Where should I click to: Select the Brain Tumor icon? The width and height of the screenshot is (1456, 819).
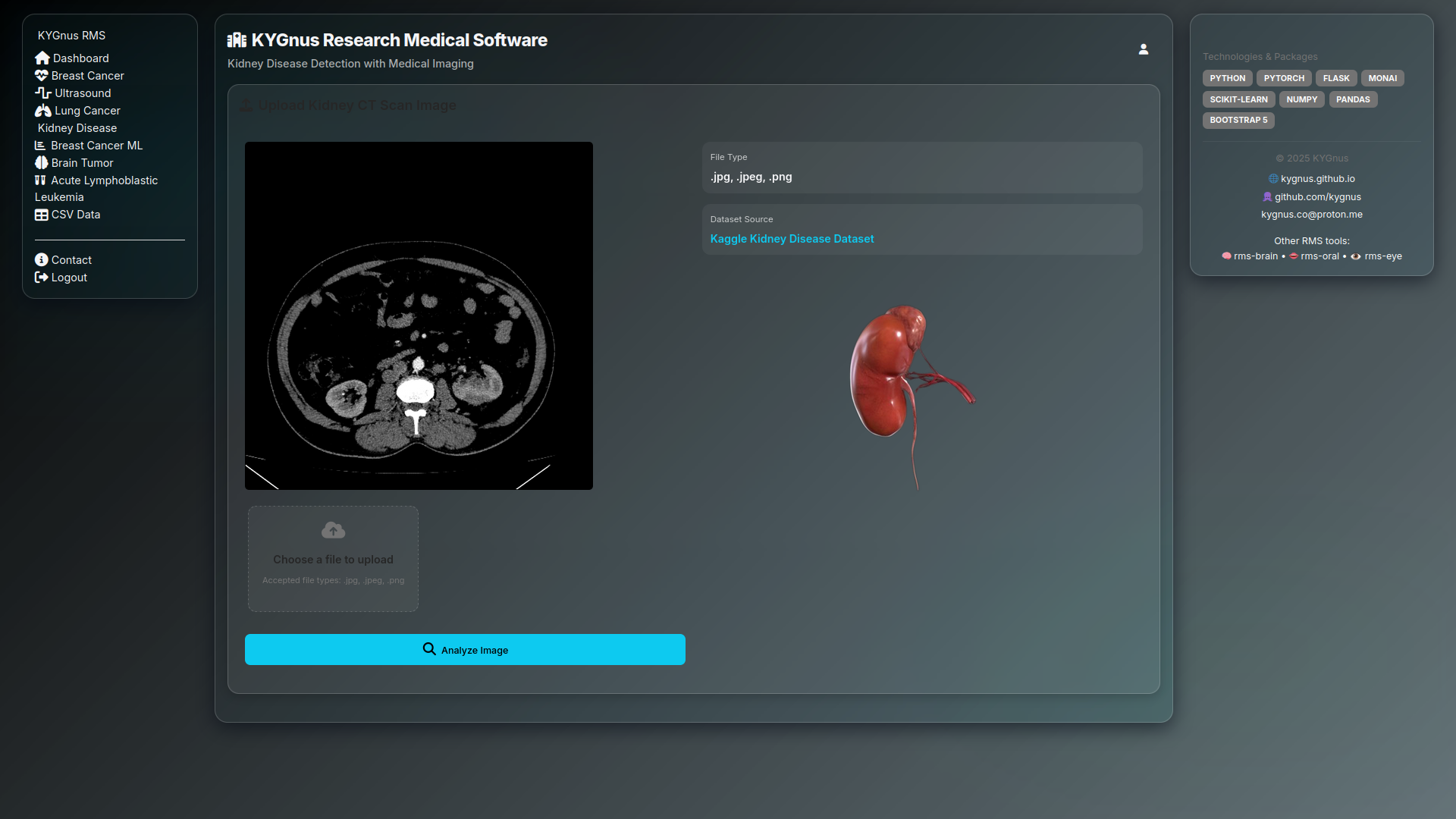(x=42, y=162)
